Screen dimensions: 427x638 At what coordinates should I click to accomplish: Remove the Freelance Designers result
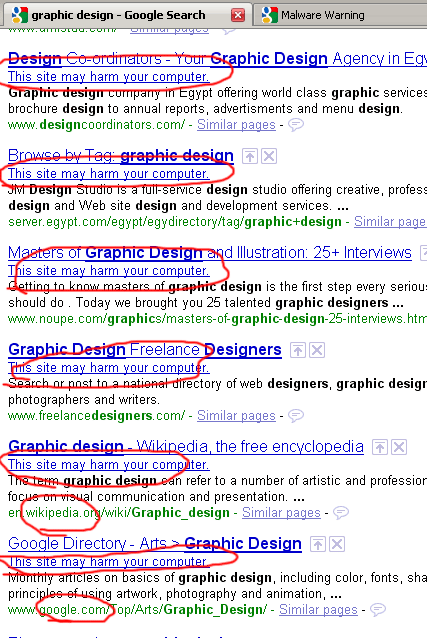tap(317, 350)
